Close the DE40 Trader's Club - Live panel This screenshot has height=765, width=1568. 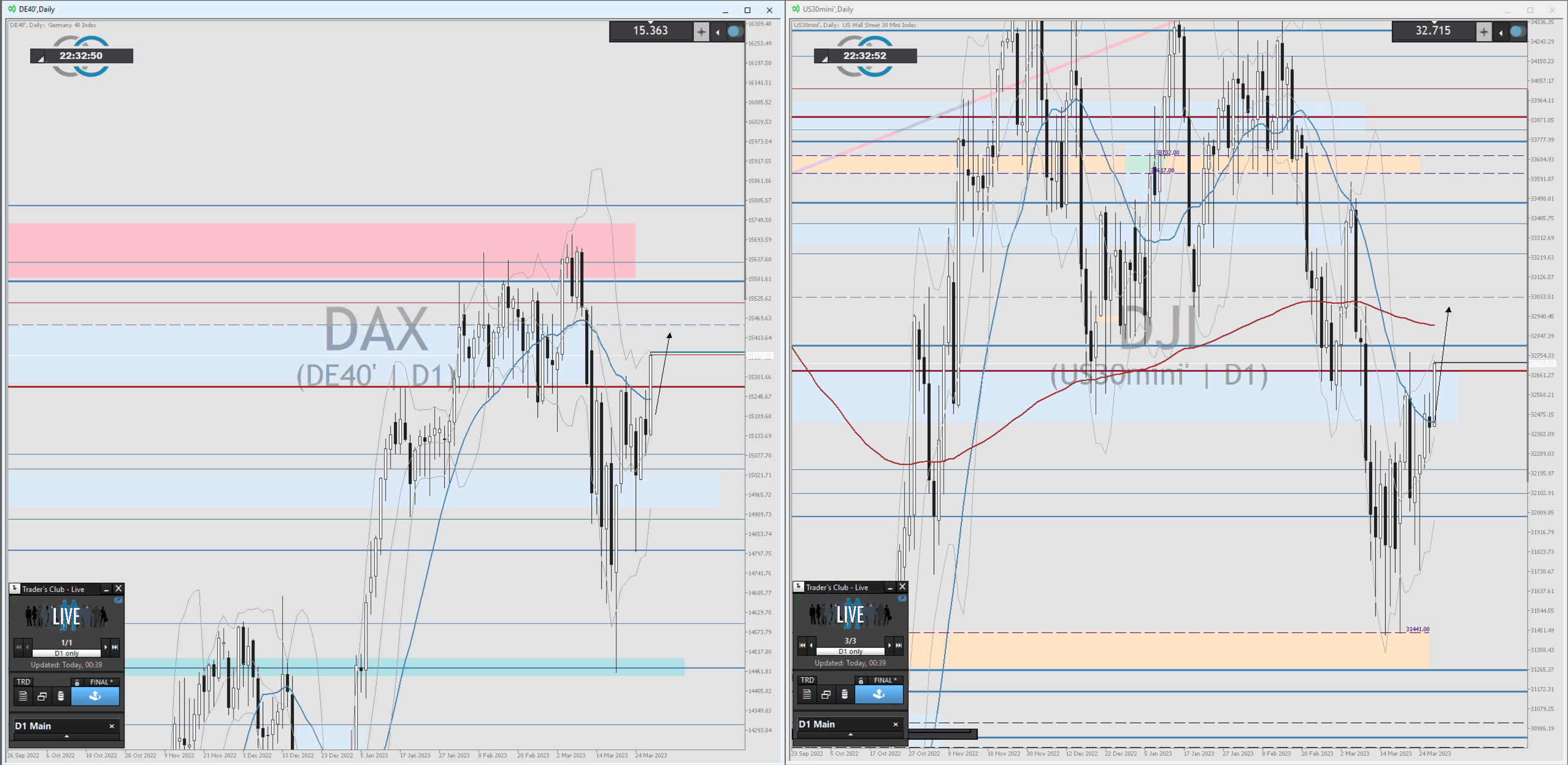point(118,588)
